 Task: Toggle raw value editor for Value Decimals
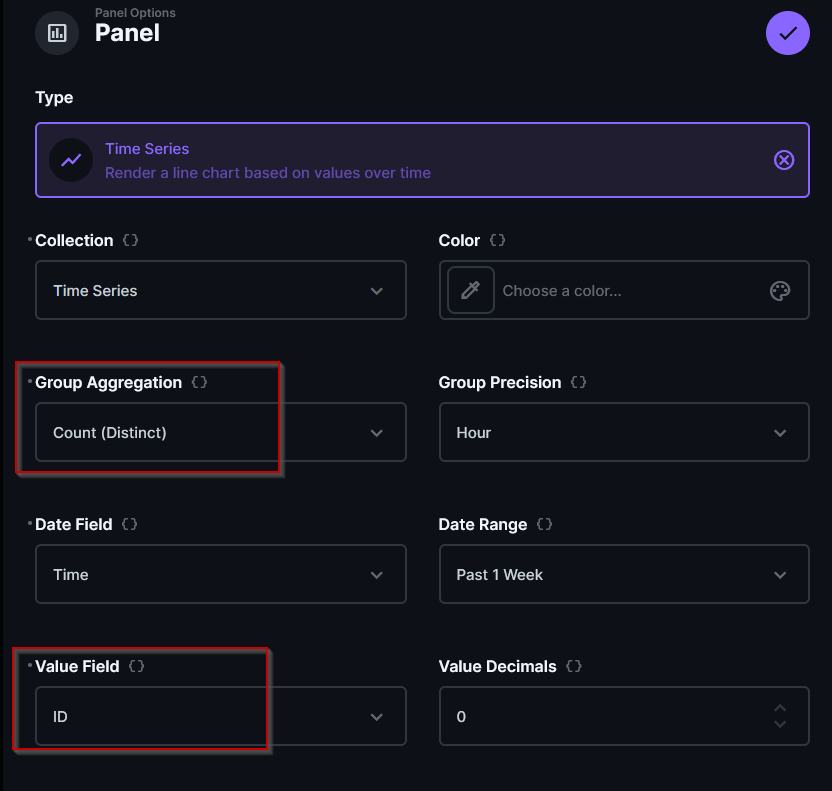[x=573, y=666]
